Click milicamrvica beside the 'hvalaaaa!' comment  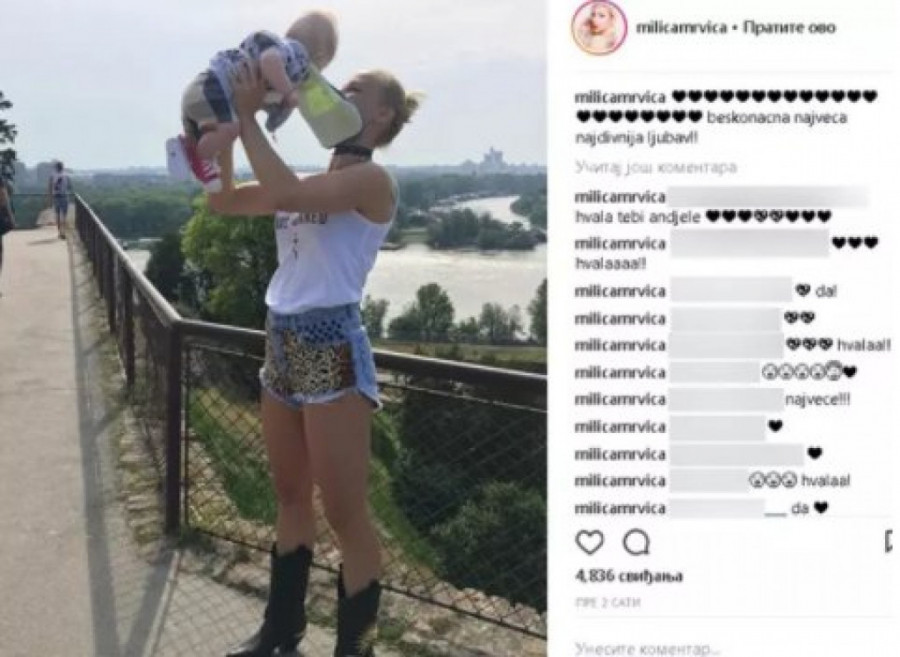tap(620, 244)
